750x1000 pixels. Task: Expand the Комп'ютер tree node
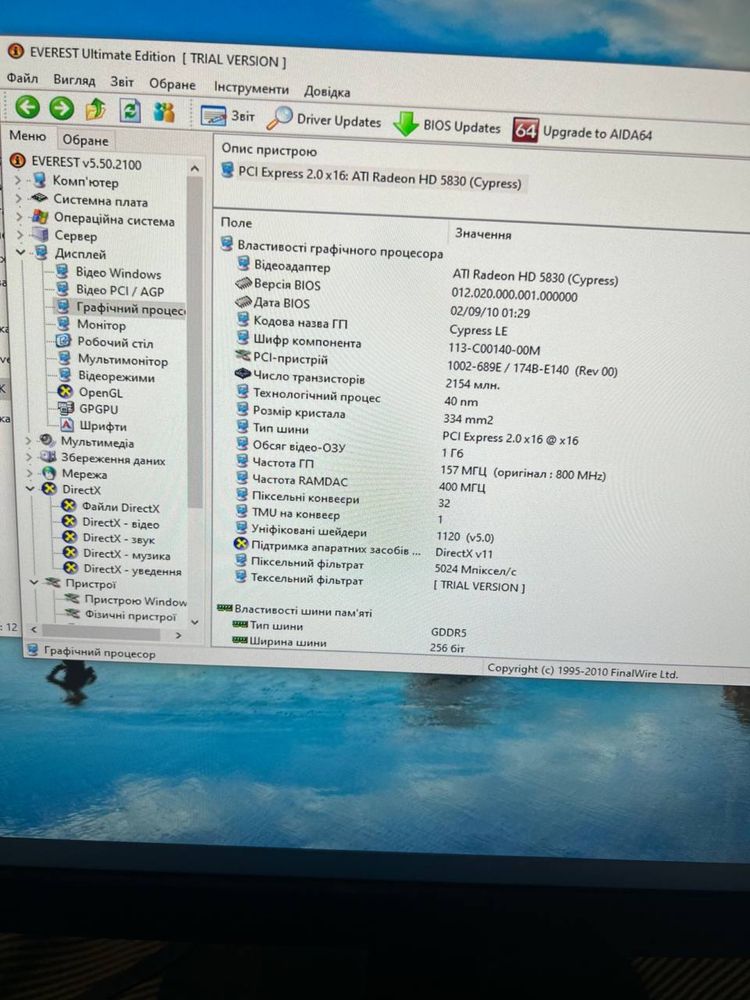tap(17, 181)
